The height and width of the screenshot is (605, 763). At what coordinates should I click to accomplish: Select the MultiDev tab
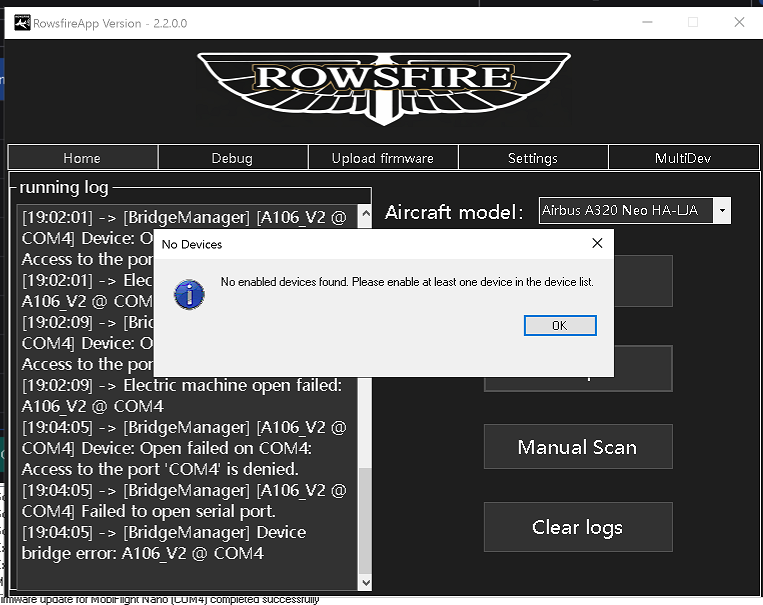point(683,158)
